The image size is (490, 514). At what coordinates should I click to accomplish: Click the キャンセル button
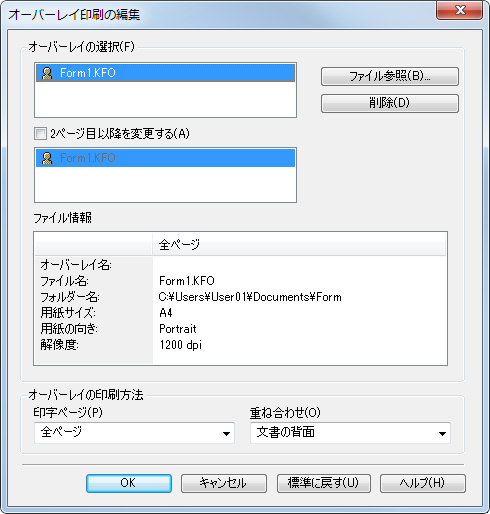(x=224, y=483)
